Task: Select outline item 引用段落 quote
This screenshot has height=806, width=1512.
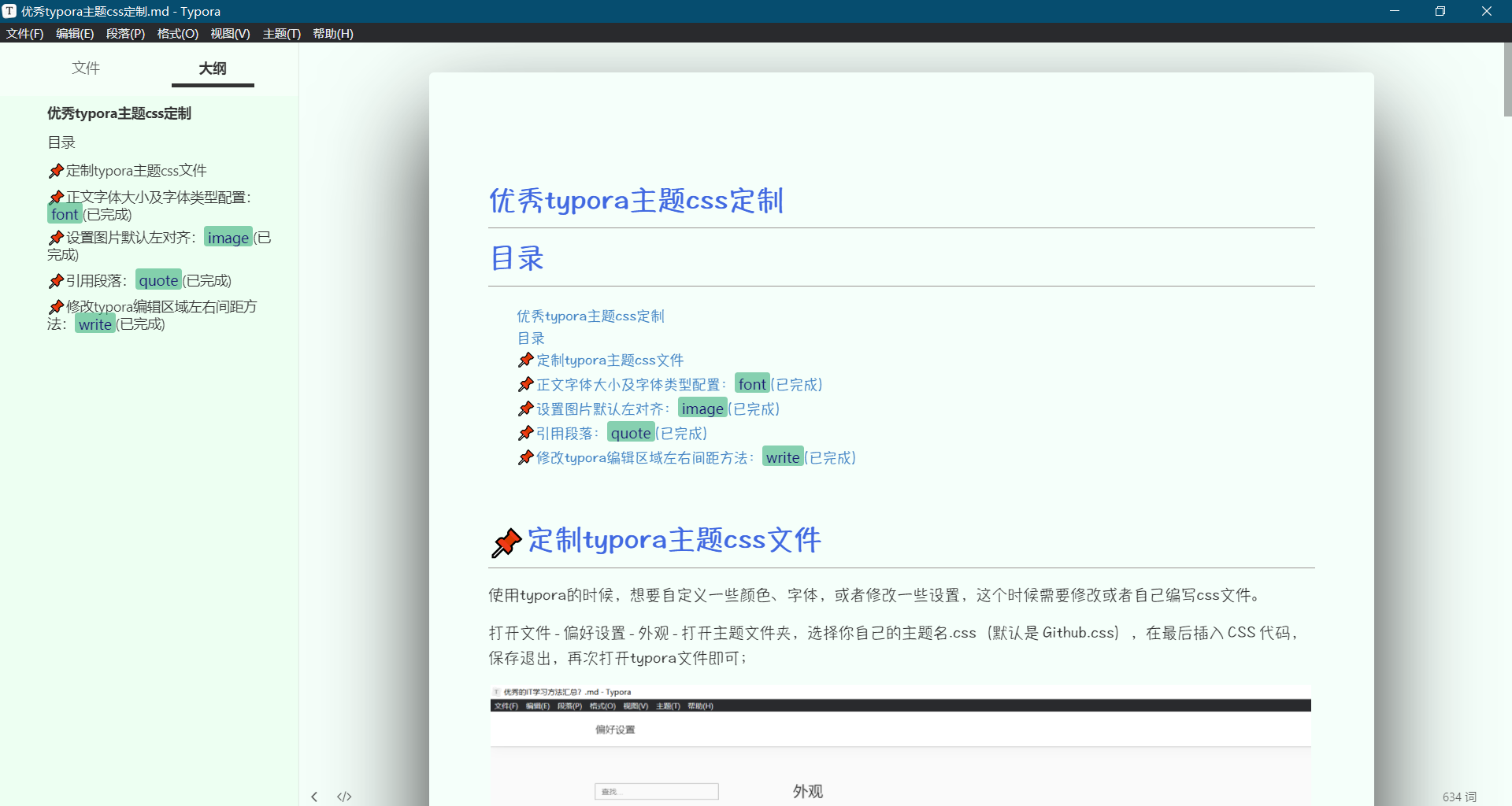Action: [139, 280]
